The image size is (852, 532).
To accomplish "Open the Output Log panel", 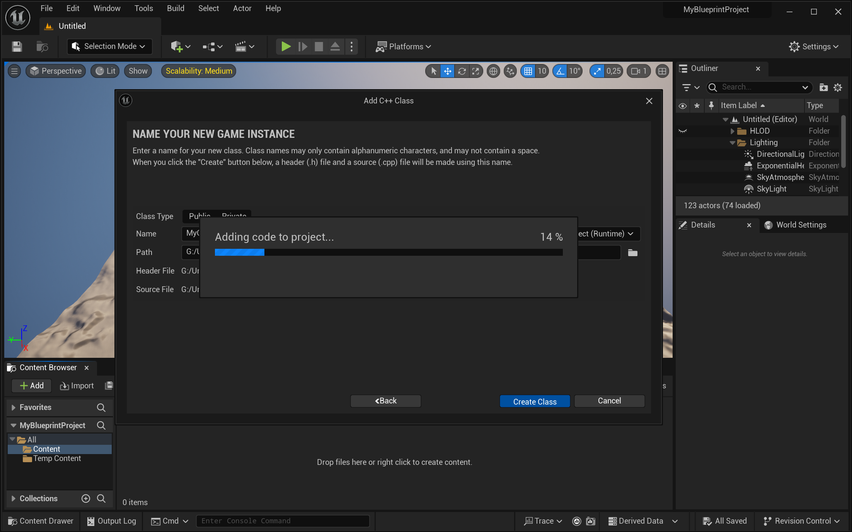I will tap(111, 521).
